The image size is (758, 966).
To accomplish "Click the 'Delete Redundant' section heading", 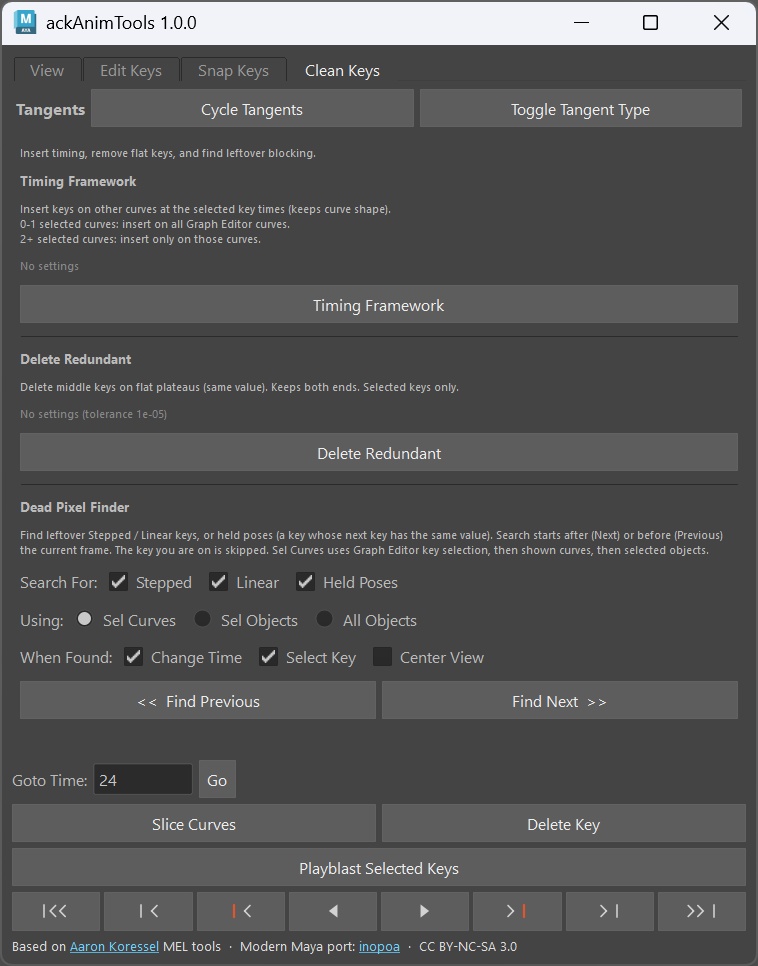I will (x=76, y=359).
